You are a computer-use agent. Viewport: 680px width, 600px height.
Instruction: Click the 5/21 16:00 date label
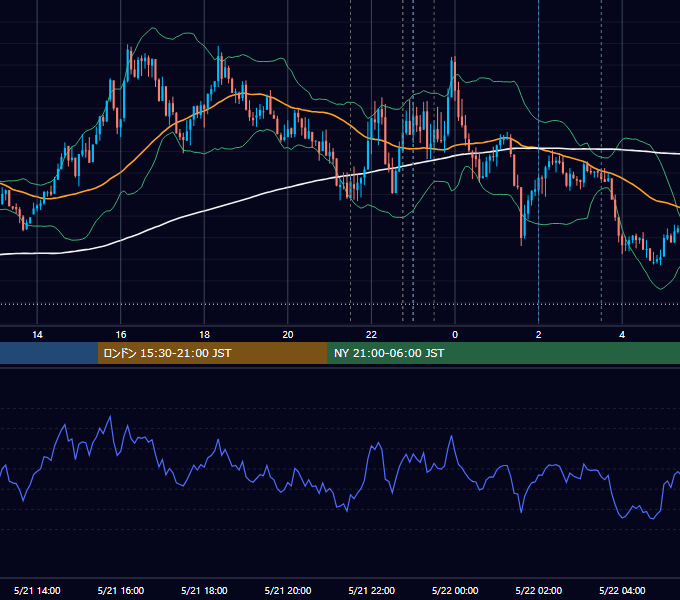point(121,590)
